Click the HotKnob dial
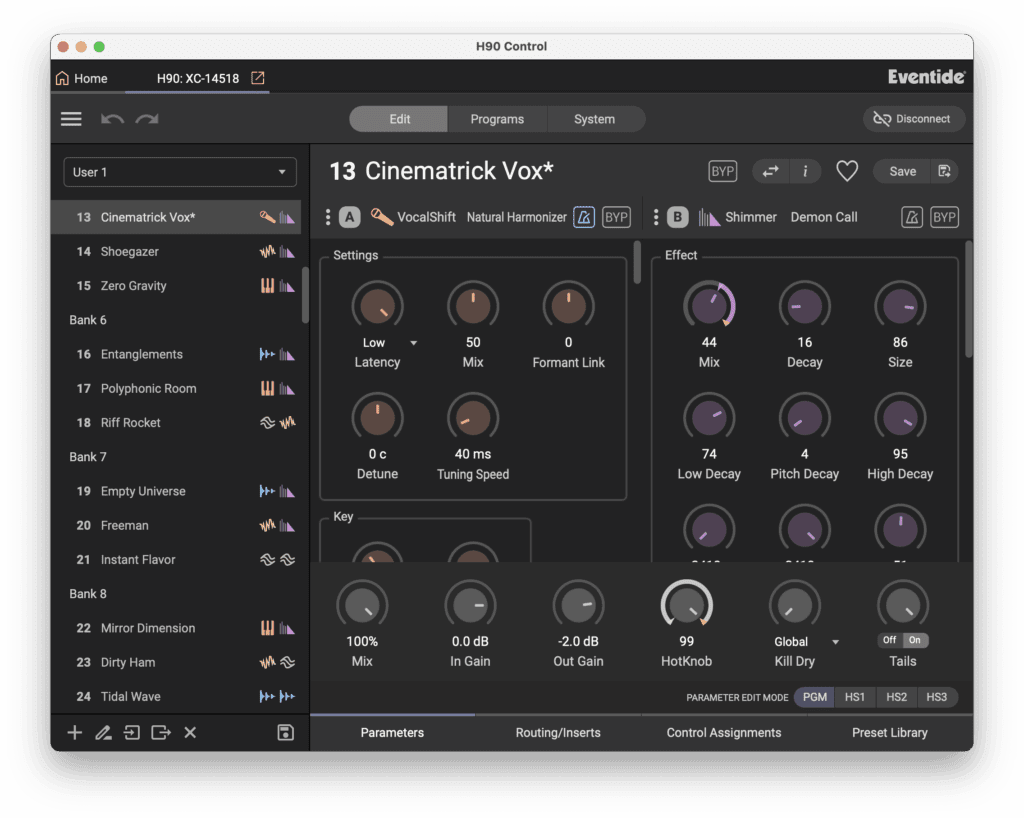The width and height of the screenshot is (1024, 818). (x=686, y=604)
